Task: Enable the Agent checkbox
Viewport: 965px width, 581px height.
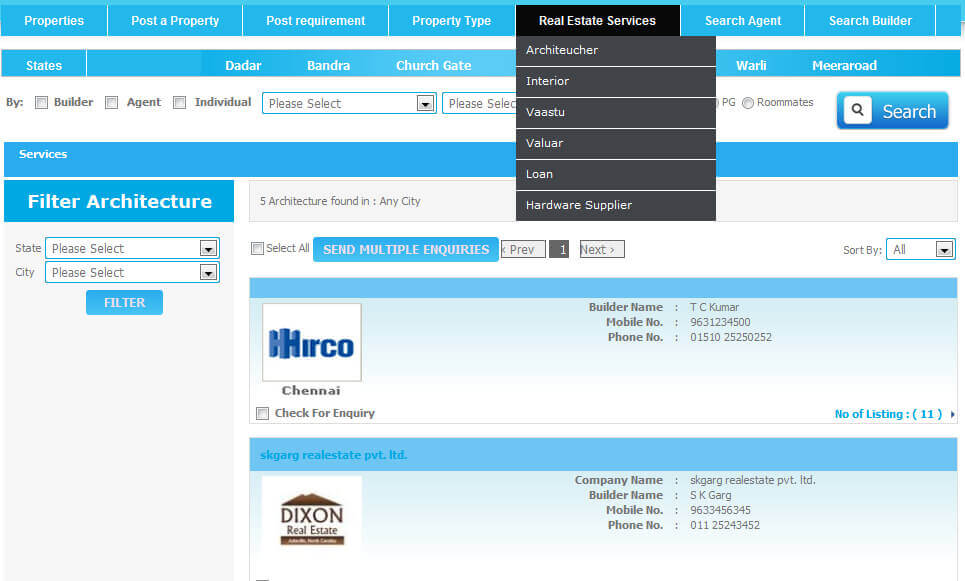Action: 112,103
